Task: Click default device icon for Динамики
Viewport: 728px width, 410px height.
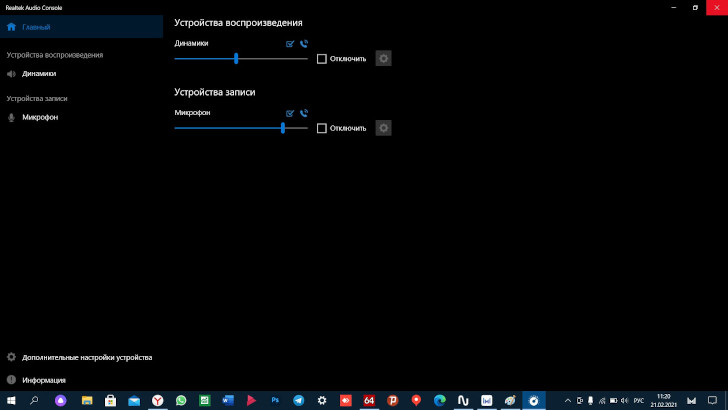Action: [x=290, y=44]
